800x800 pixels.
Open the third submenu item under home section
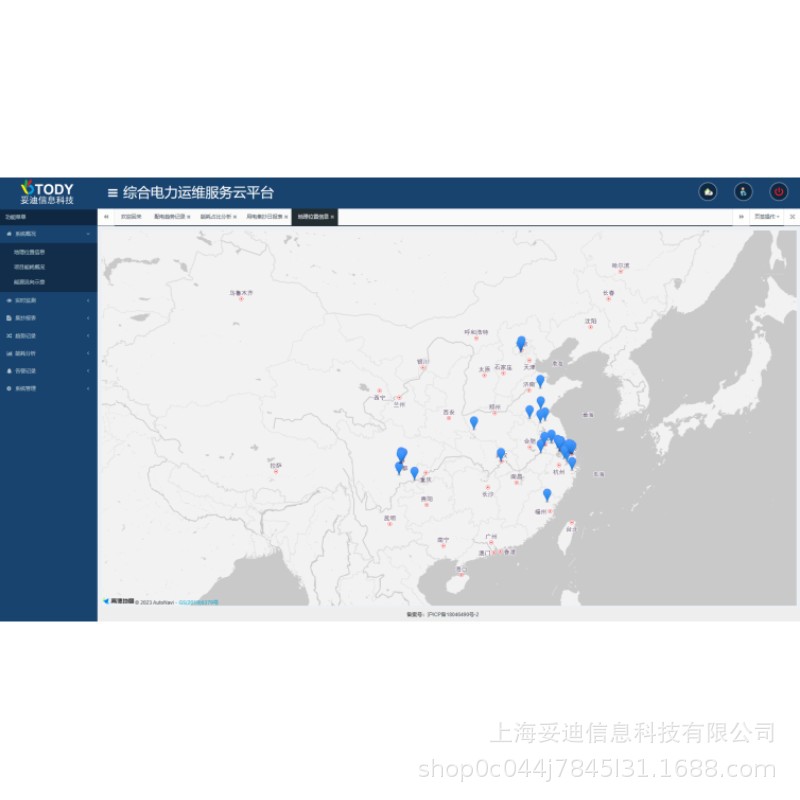pos(29,282)
